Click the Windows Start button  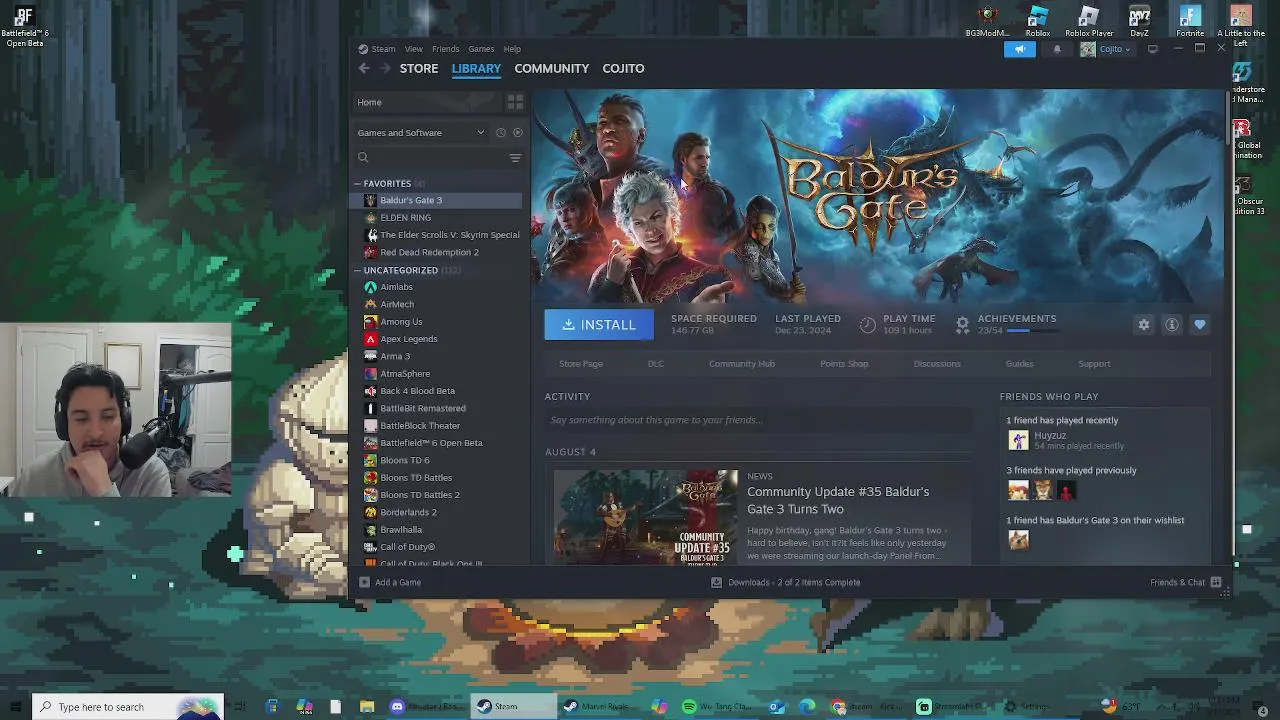click(15, 707)
